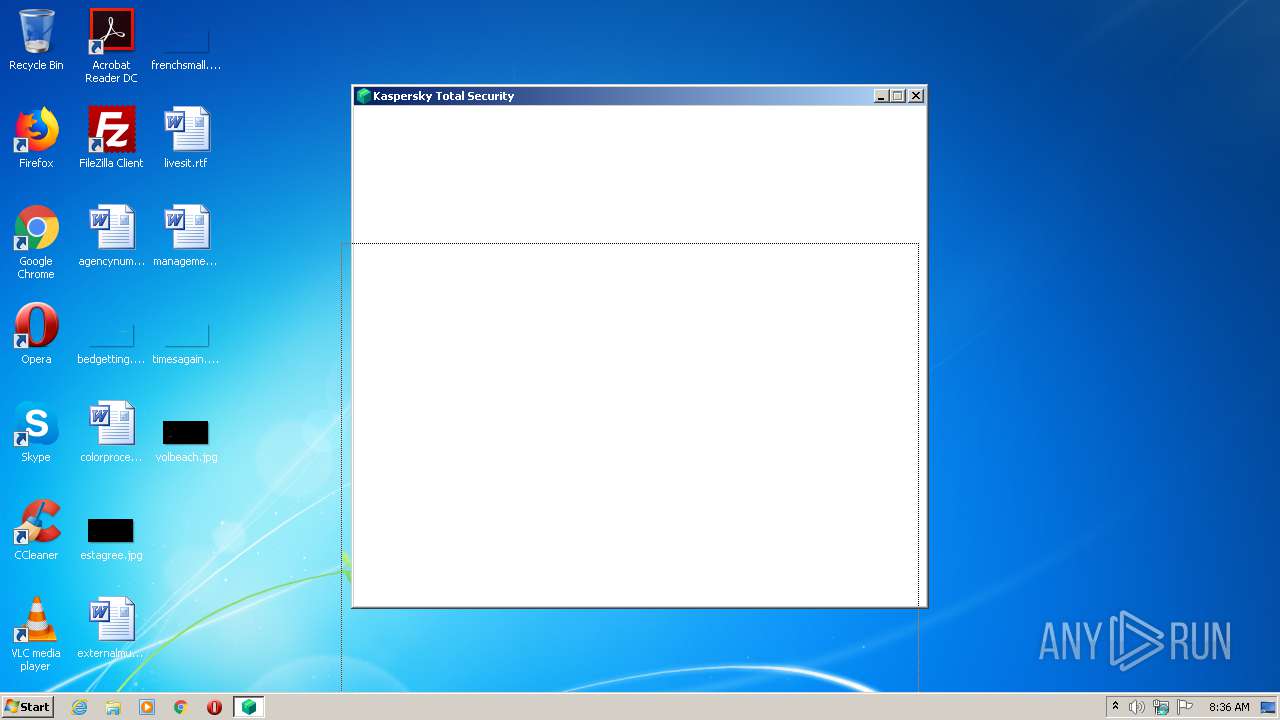The width and height of the screenshot is (1280, 720).
Task: Open the Recycle Bin desktop icon
Action: point(36,40)
